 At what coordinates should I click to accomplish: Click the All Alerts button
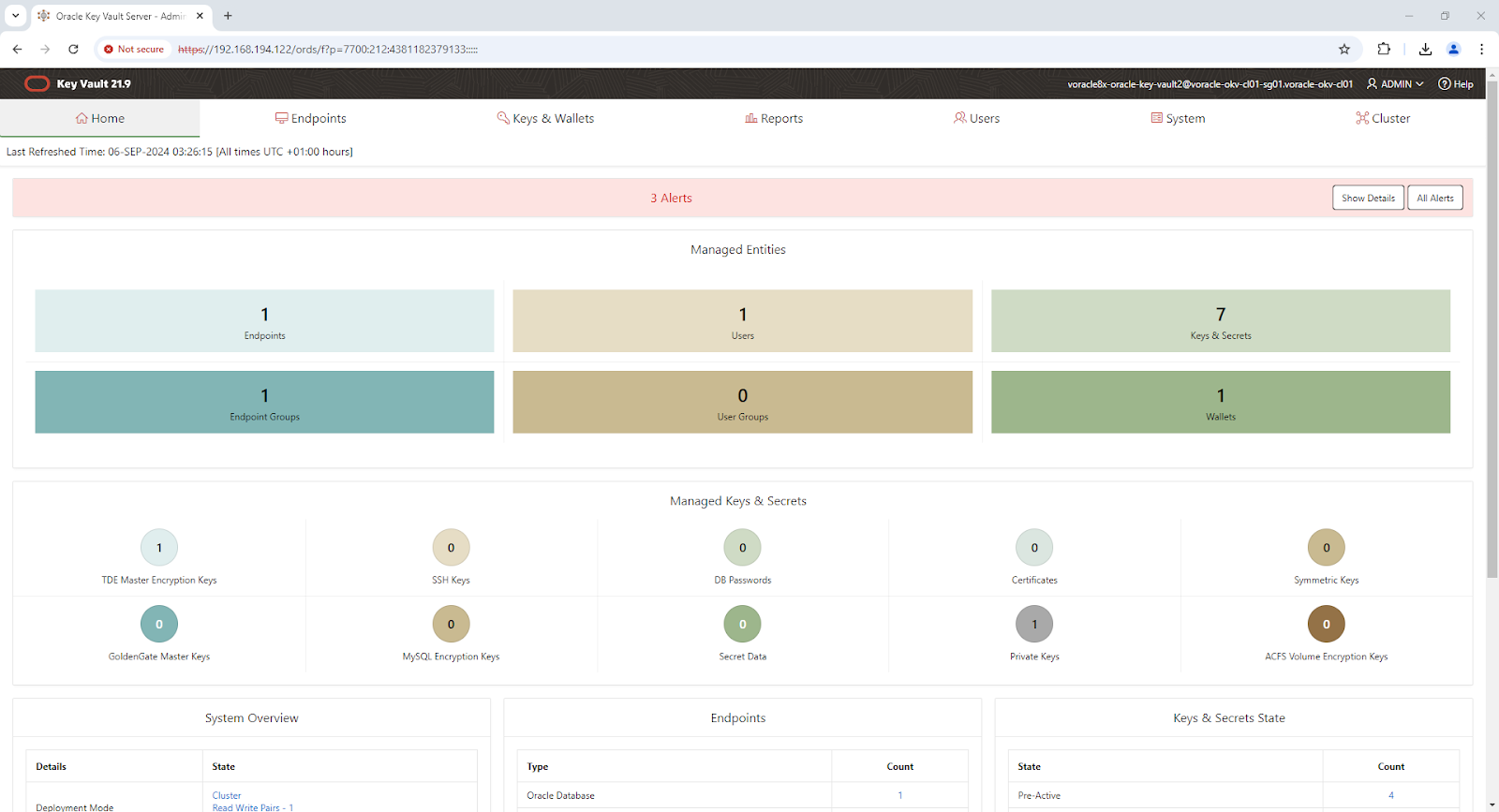1434,198
